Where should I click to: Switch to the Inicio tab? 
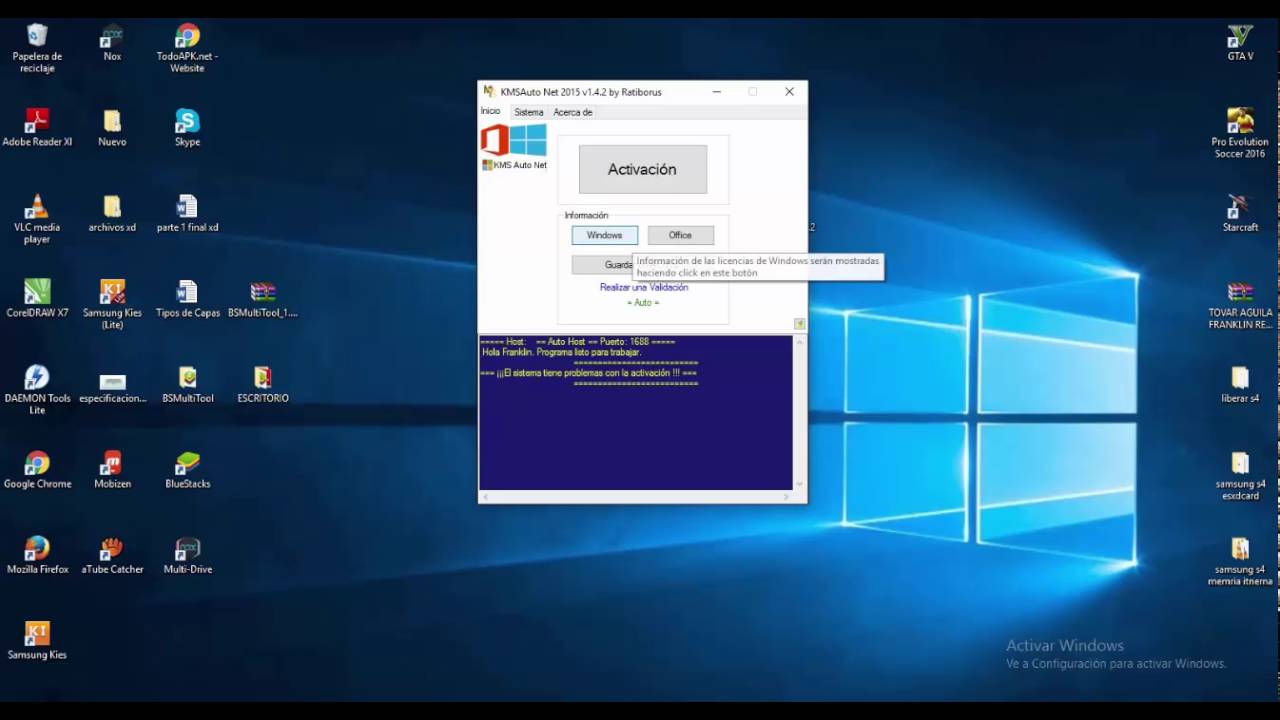(x=491, y=112)
